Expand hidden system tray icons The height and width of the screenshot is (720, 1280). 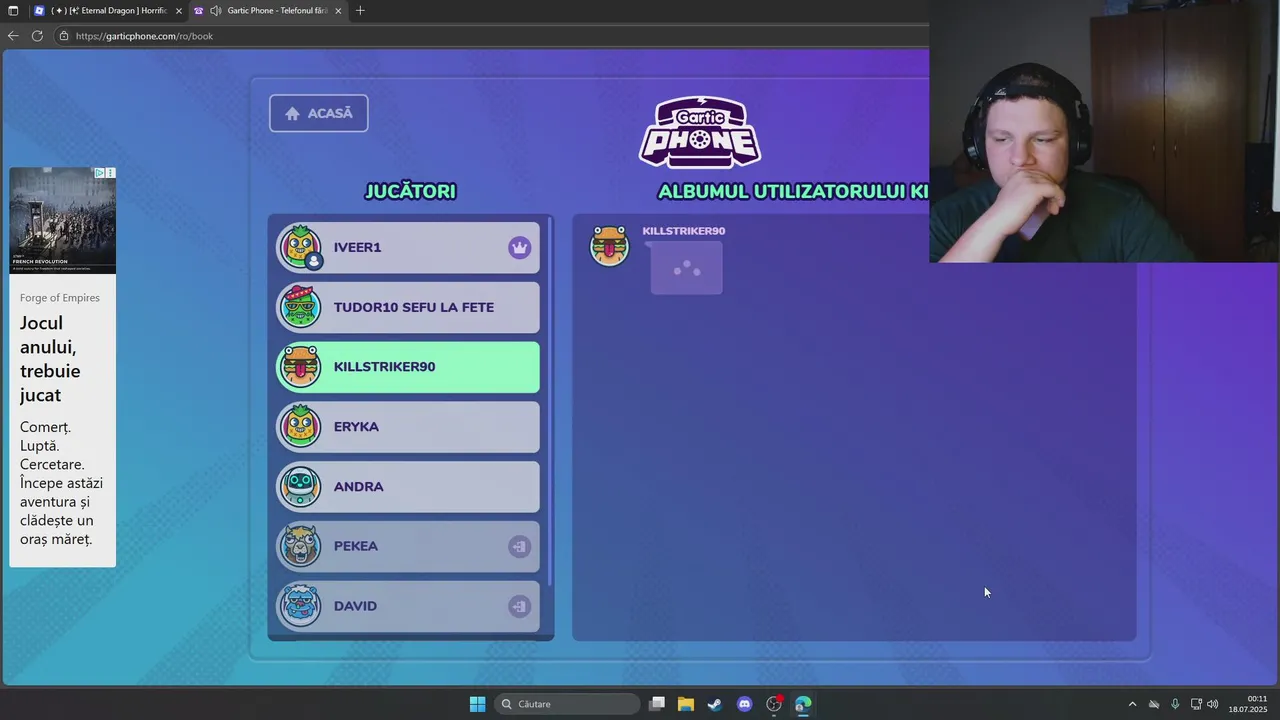pyautogui.click(x=1132, y=704)
